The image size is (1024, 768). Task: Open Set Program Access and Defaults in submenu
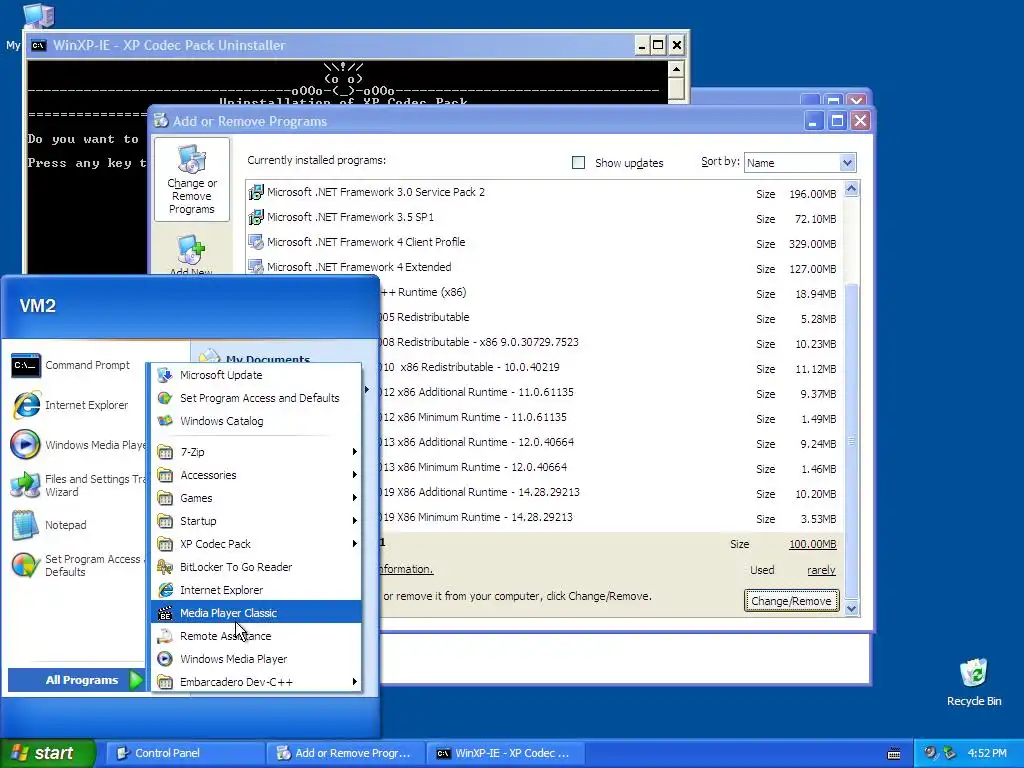256,398
